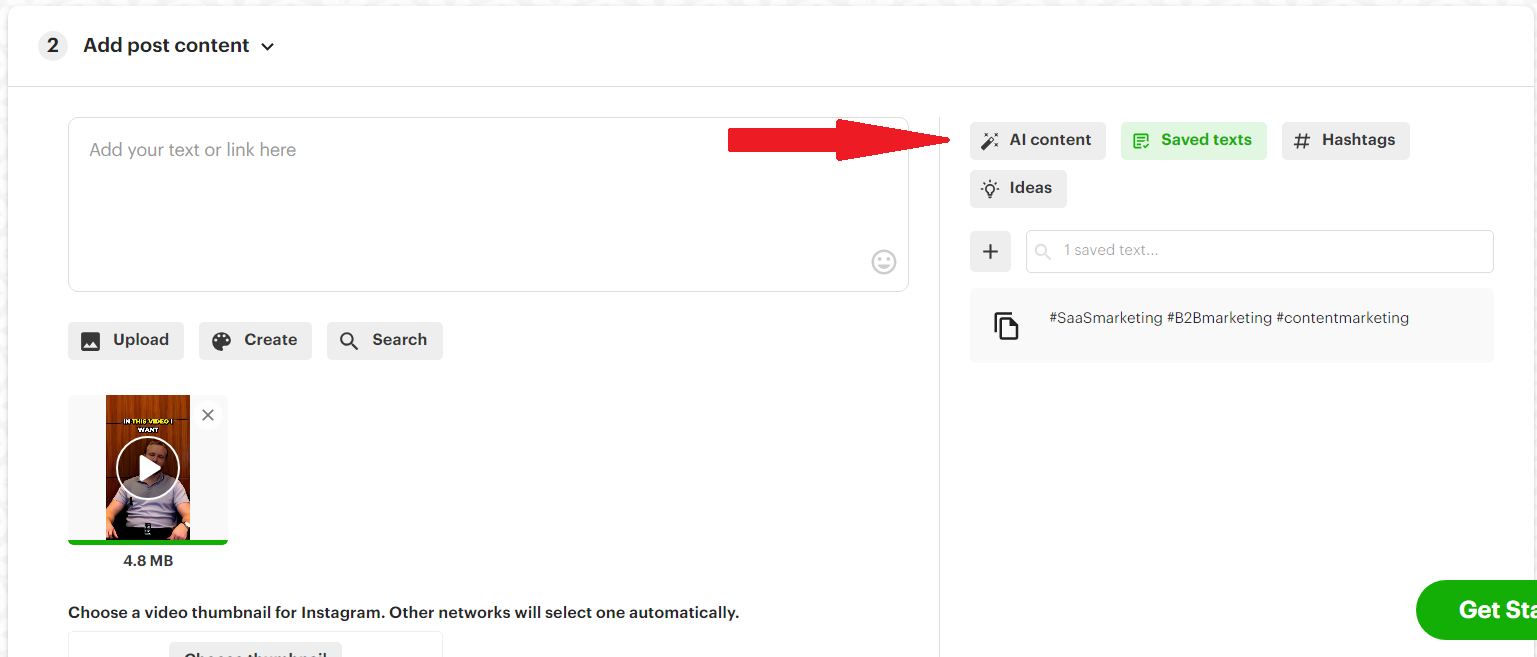Remove the uploaded video with the X
1537x657 pixels.
click(208, 414)
